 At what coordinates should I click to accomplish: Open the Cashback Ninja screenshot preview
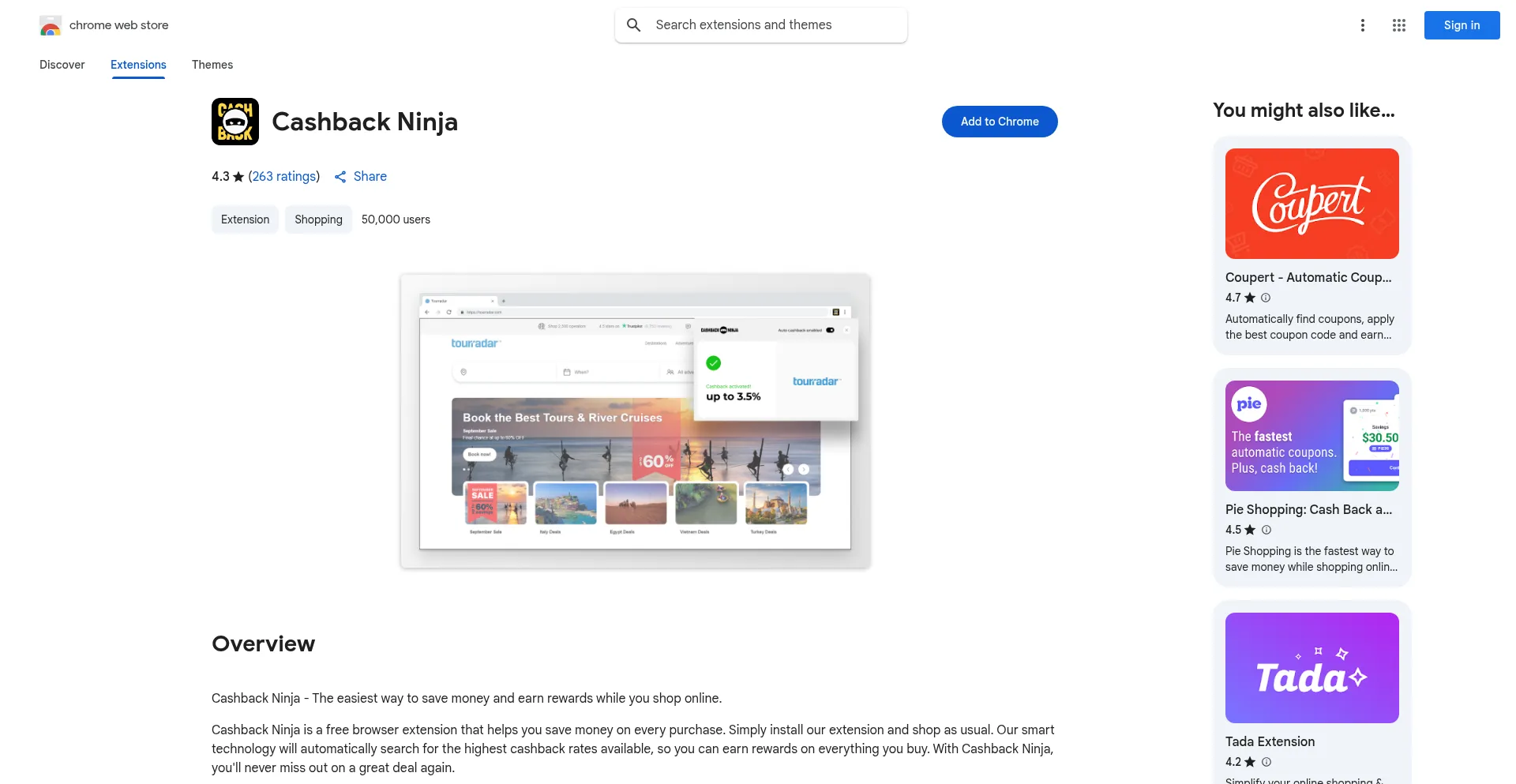(635, 421)
